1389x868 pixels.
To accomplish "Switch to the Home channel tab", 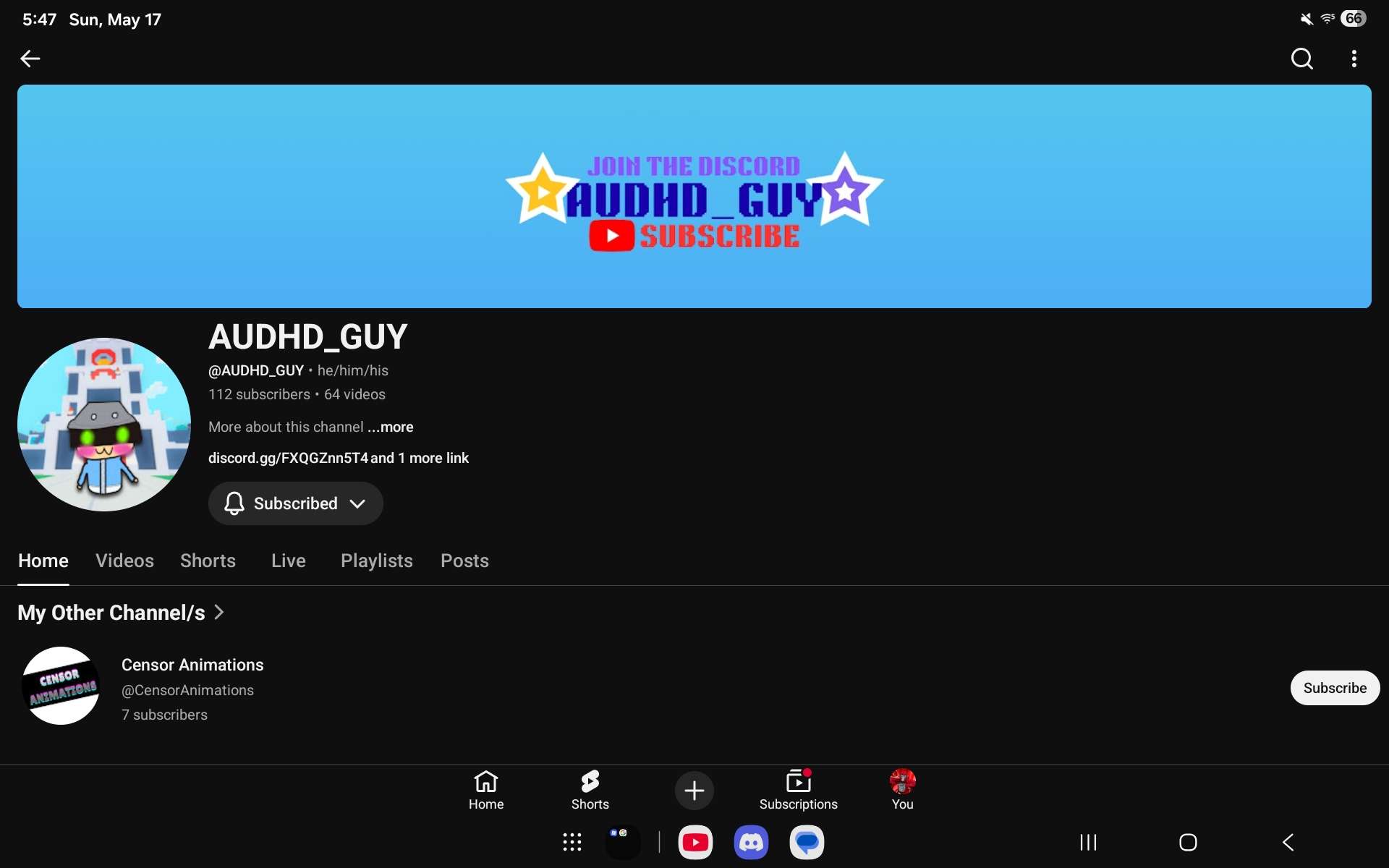I will 43,561.
